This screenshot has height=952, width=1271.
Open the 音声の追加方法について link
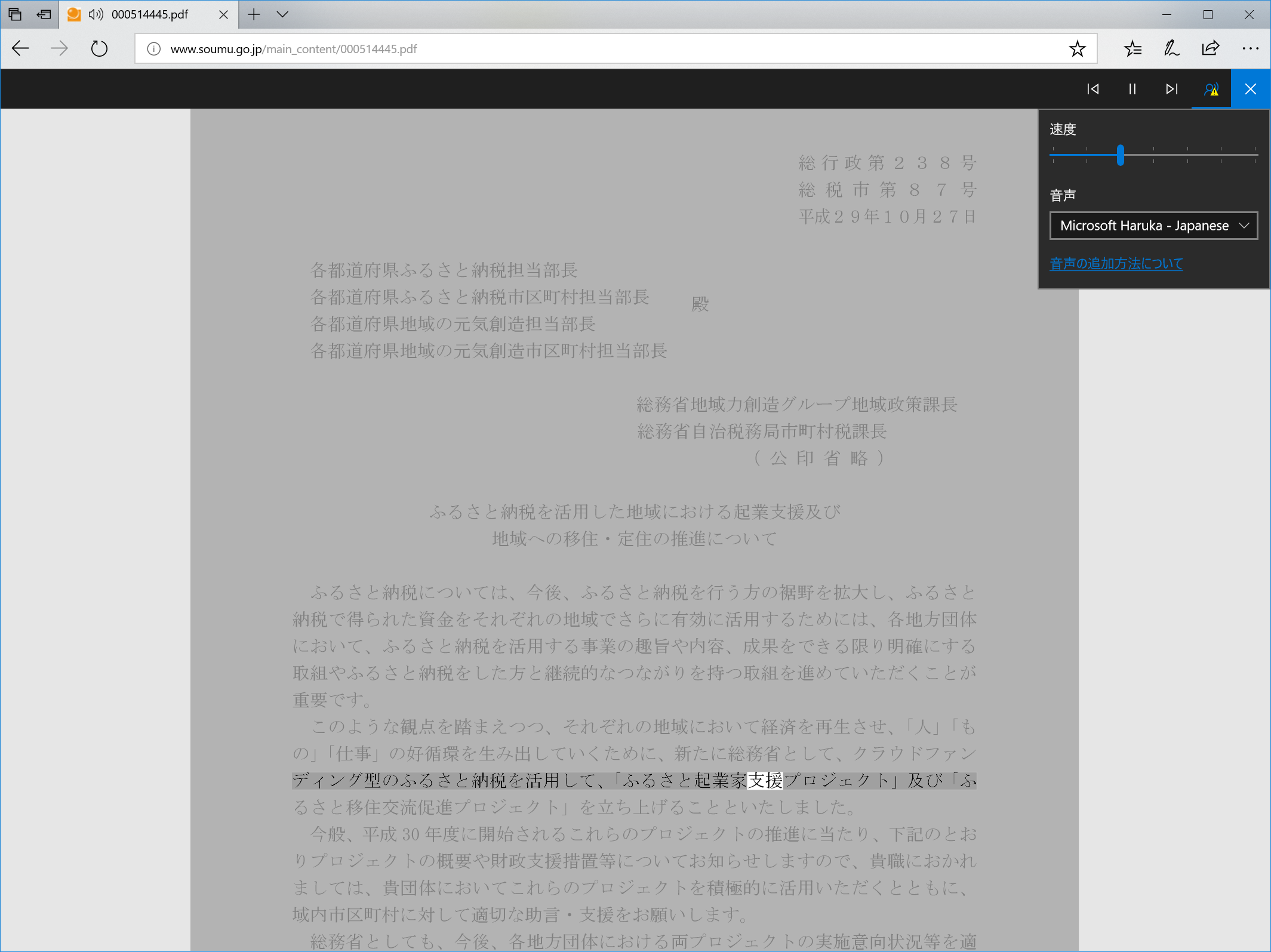(1116, 263)
